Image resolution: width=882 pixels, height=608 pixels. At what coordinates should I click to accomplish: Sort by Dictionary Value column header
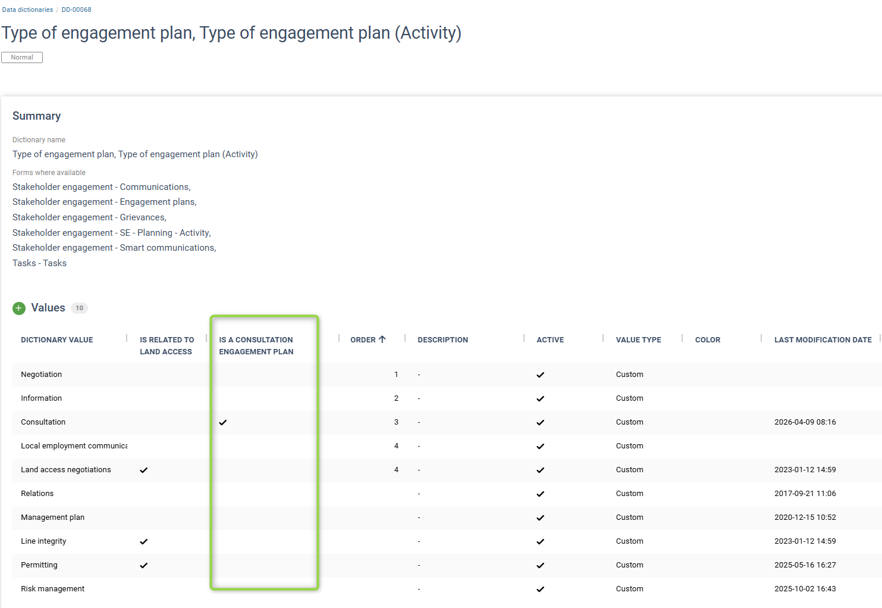click(x=57, y=340)
